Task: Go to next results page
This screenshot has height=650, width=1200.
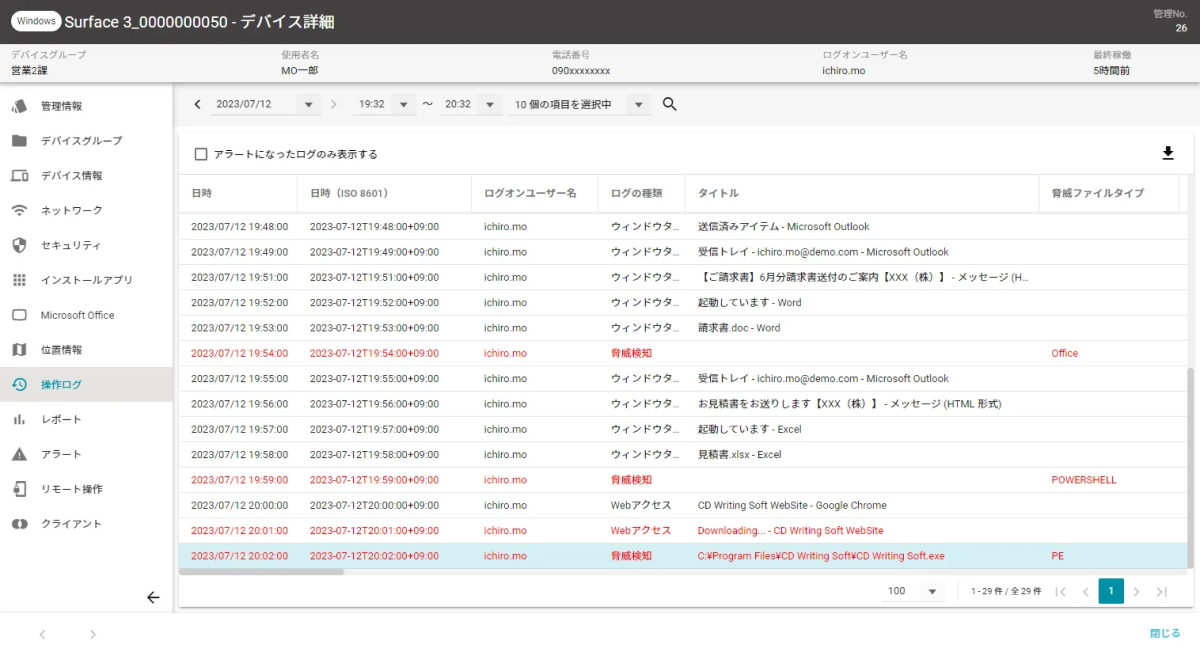Action: coord(1136,591)
